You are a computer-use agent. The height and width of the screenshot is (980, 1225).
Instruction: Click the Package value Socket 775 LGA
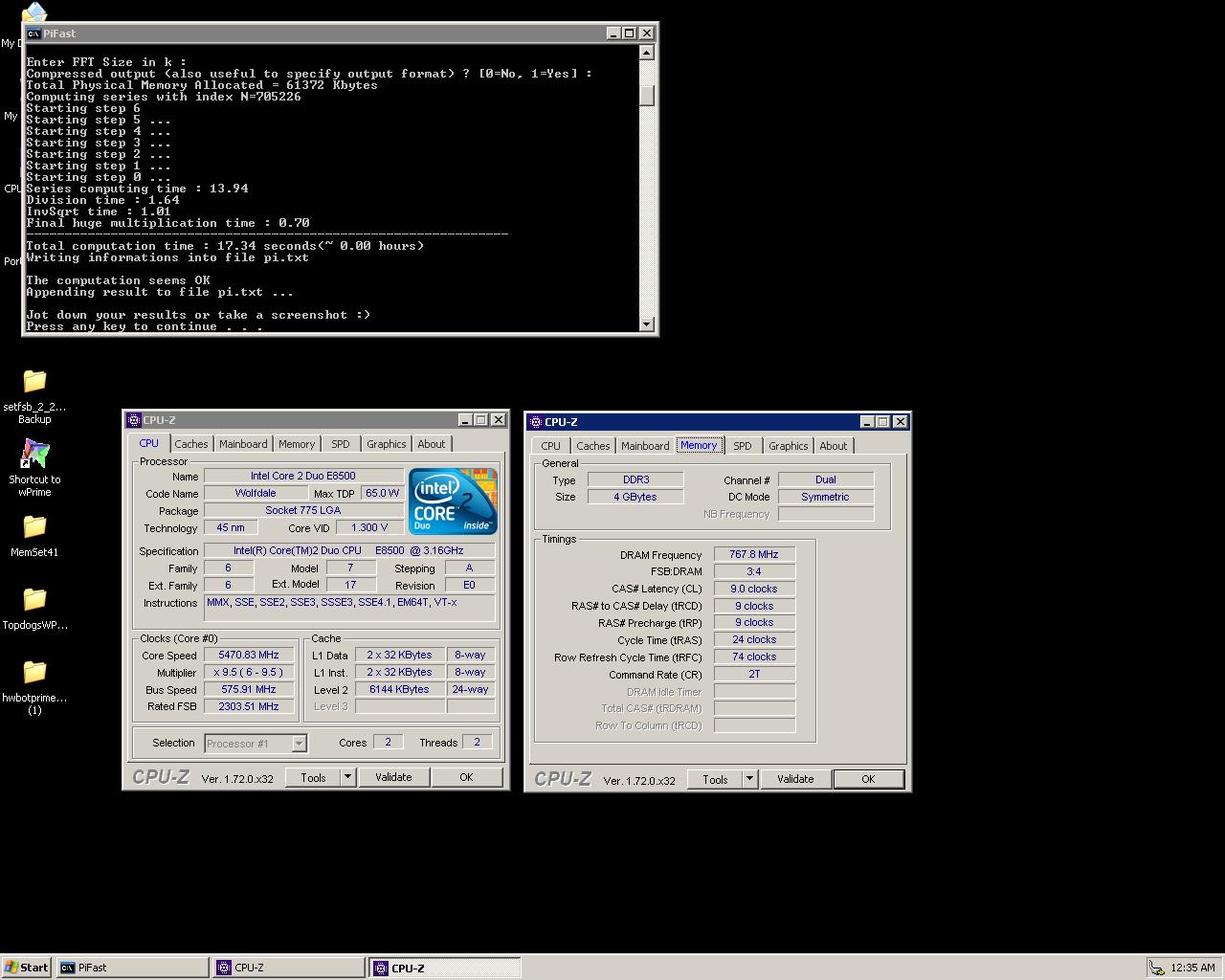click(303, 511)
